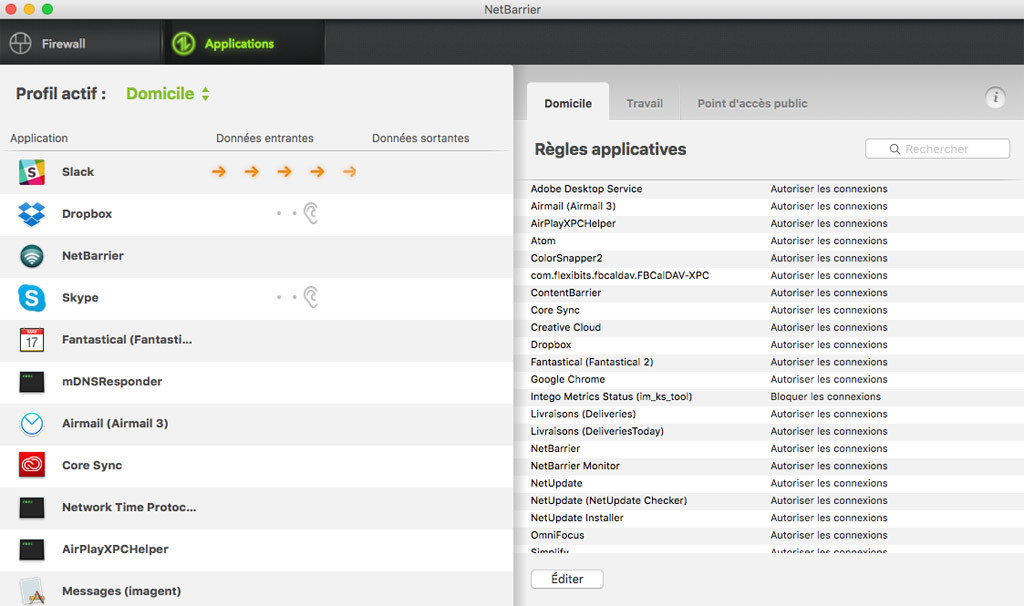Click the AirPlayXPCHelper terminal icon

click(31, 549)
